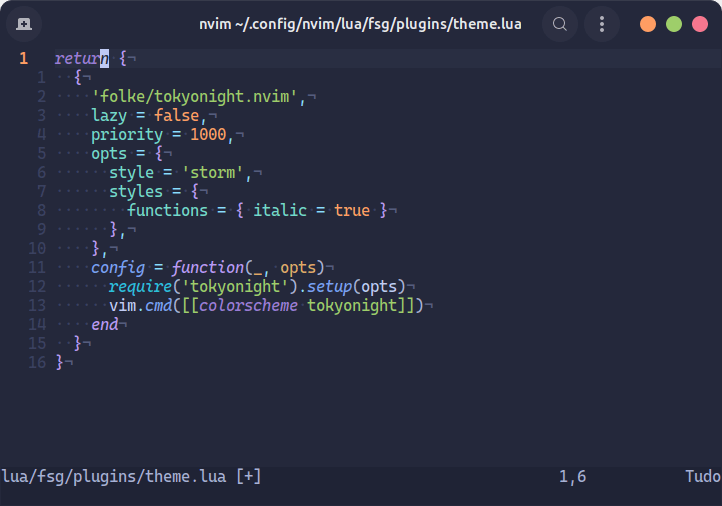Screen dimensions: 722x506
Task: Open the three-dot terminal menu
Action: [602, 24]
